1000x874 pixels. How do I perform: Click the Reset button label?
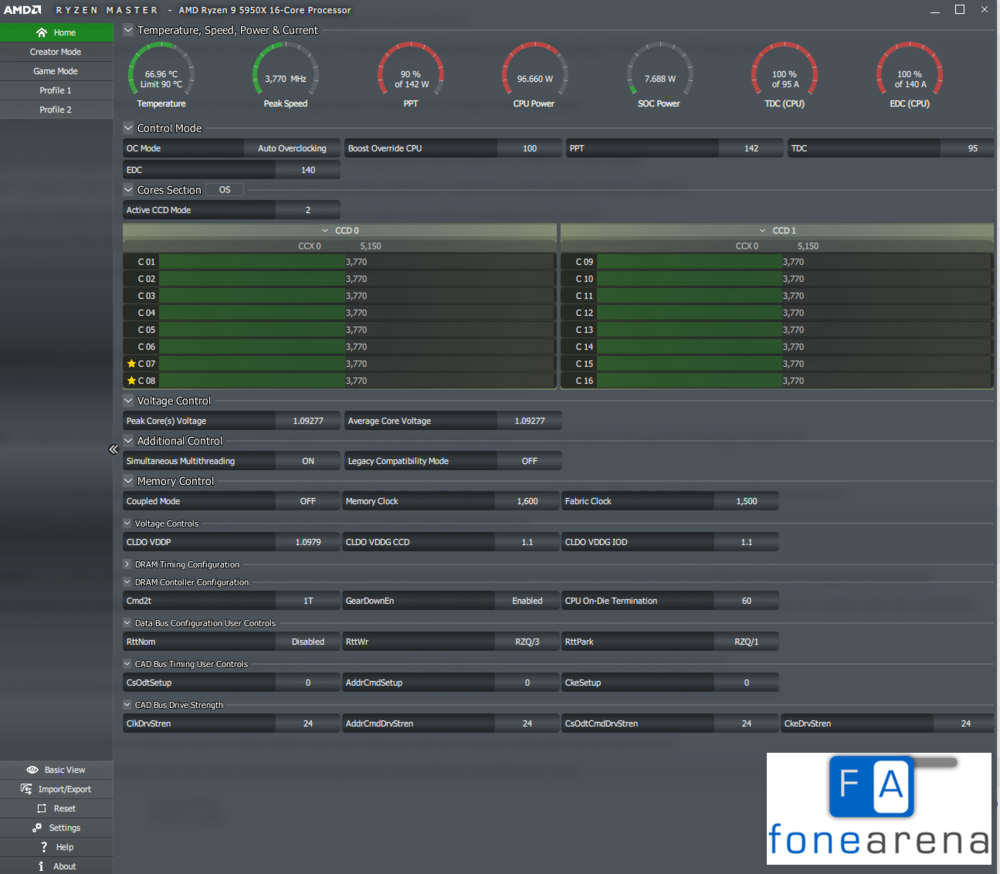tap(64, 808)
